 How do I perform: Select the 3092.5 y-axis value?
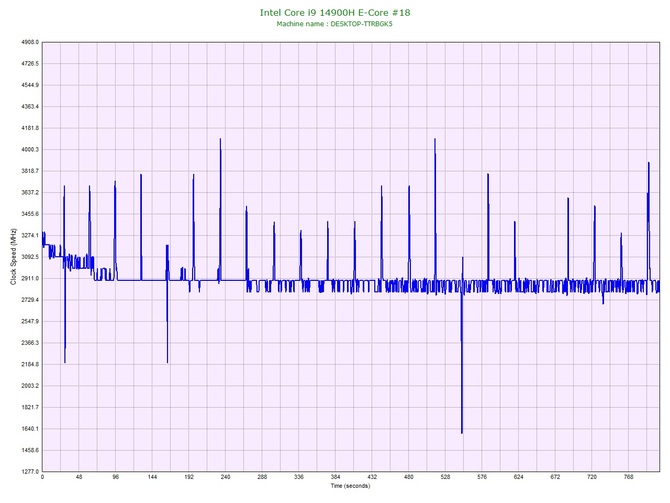30,257
